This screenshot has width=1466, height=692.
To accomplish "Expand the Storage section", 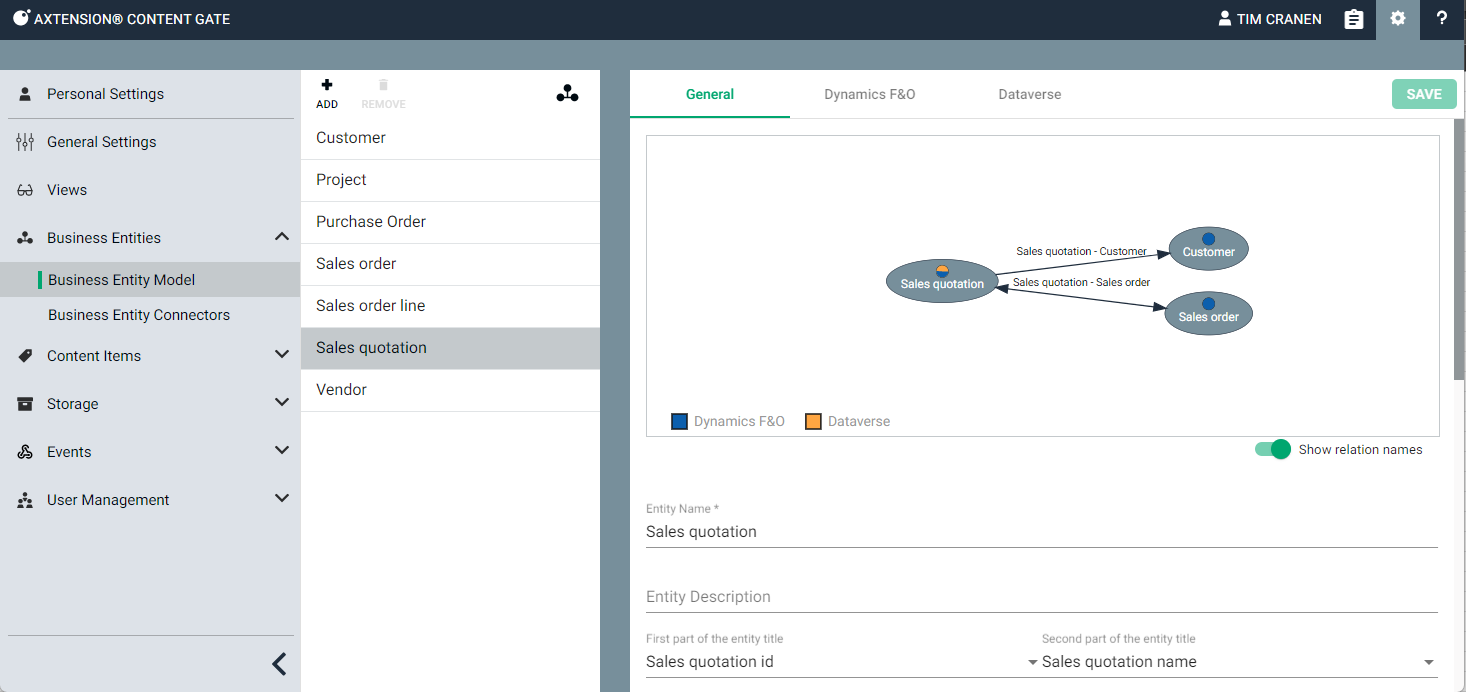I will tap(281, 403).
